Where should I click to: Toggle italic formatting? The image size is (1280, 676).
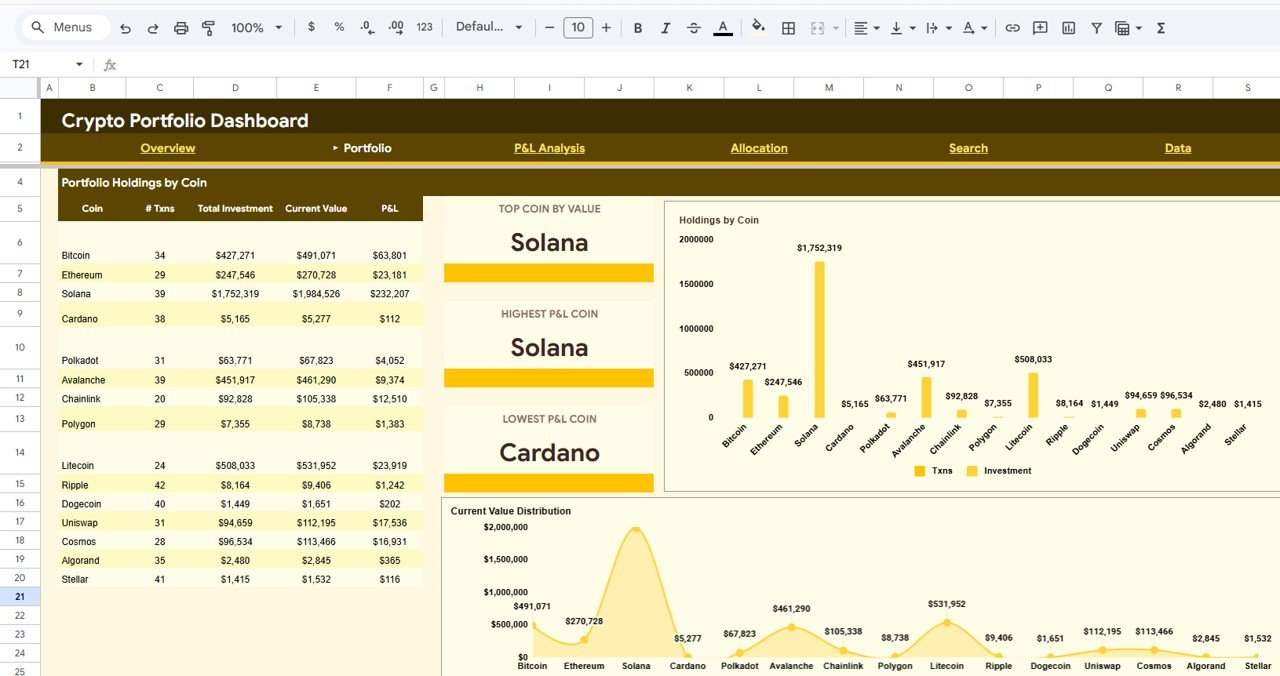coord(665,27)
